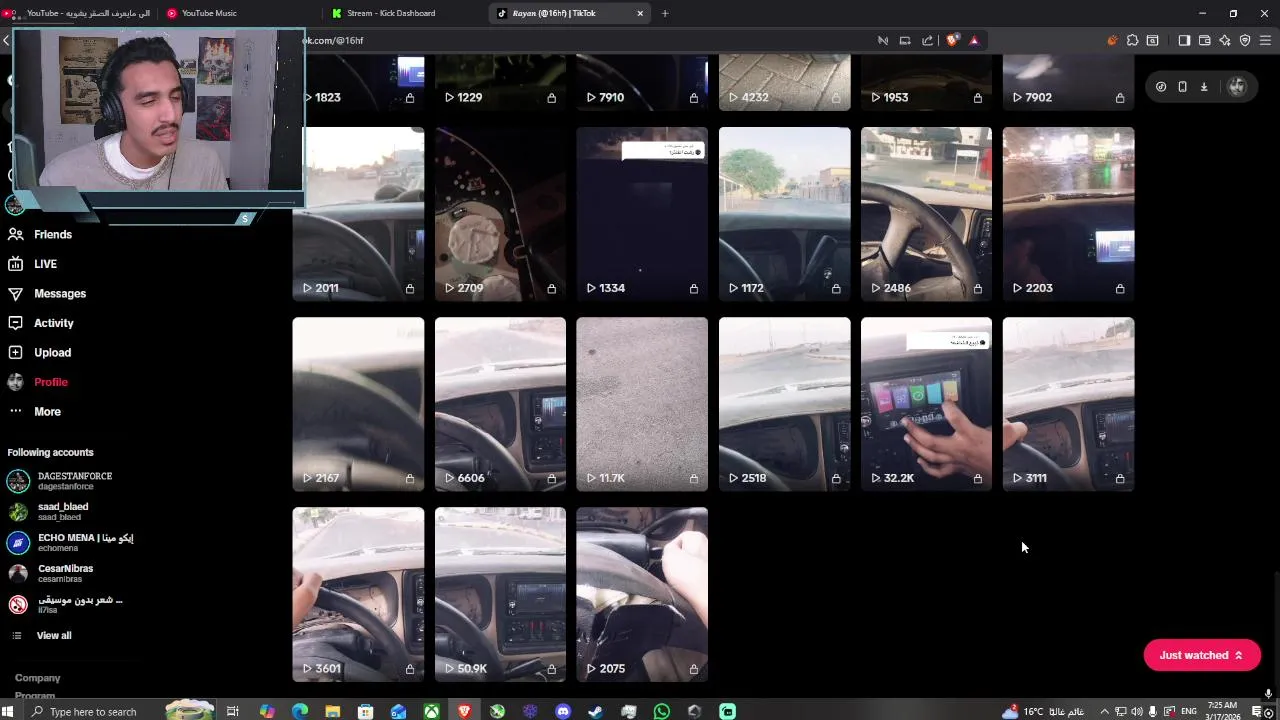Open Steam from taskbar
The width and height of the screenshot is (1280, 720).
pos(595,711)
